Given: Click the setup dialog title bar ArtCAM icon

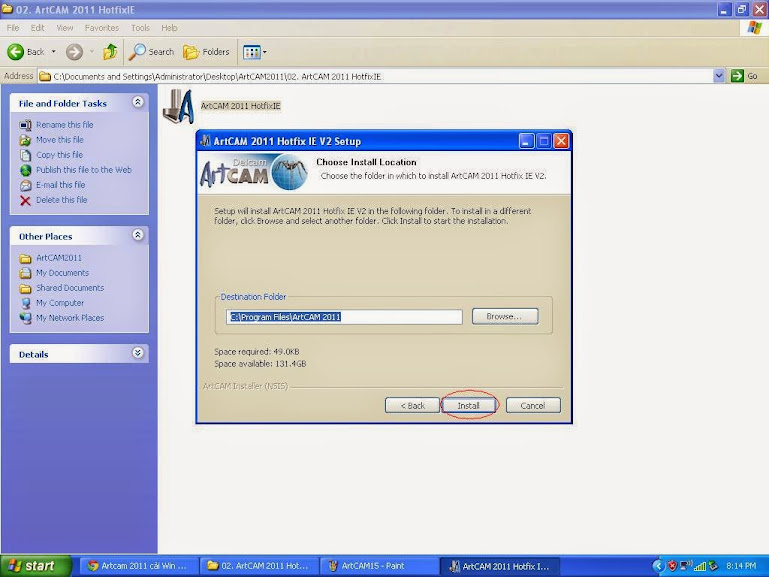Looking at the screenshot, I should click(x=205, y=141).
